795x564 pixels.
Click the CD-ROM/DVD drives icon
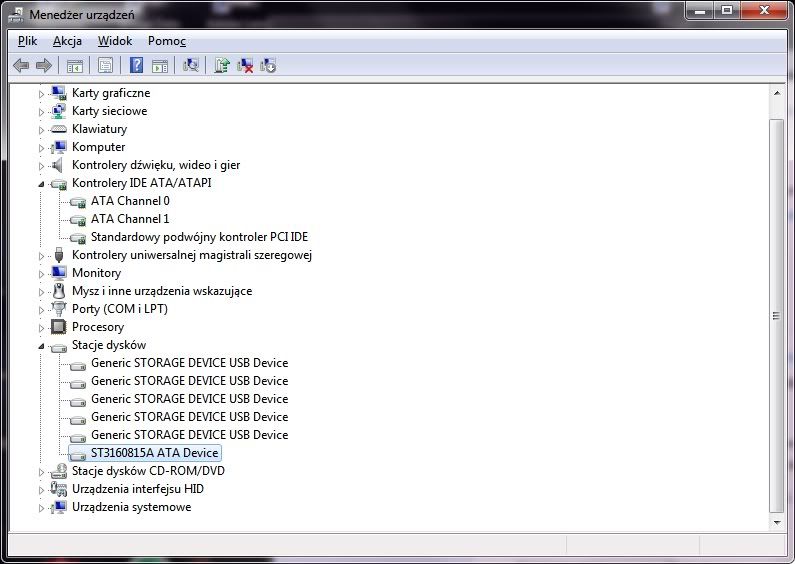point(59,471)
